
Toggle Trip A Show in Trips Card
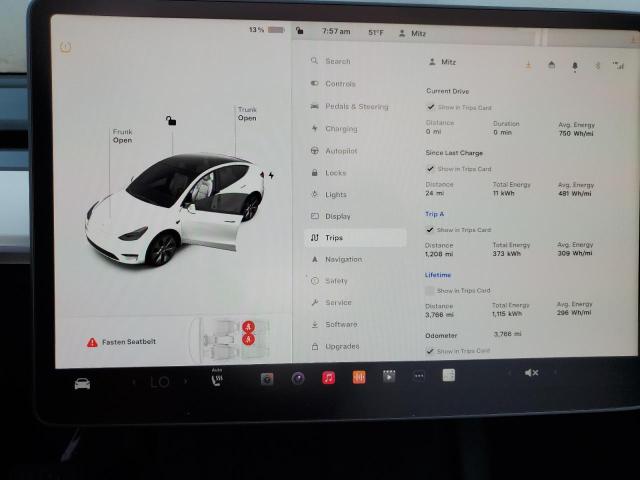(430, 229)
